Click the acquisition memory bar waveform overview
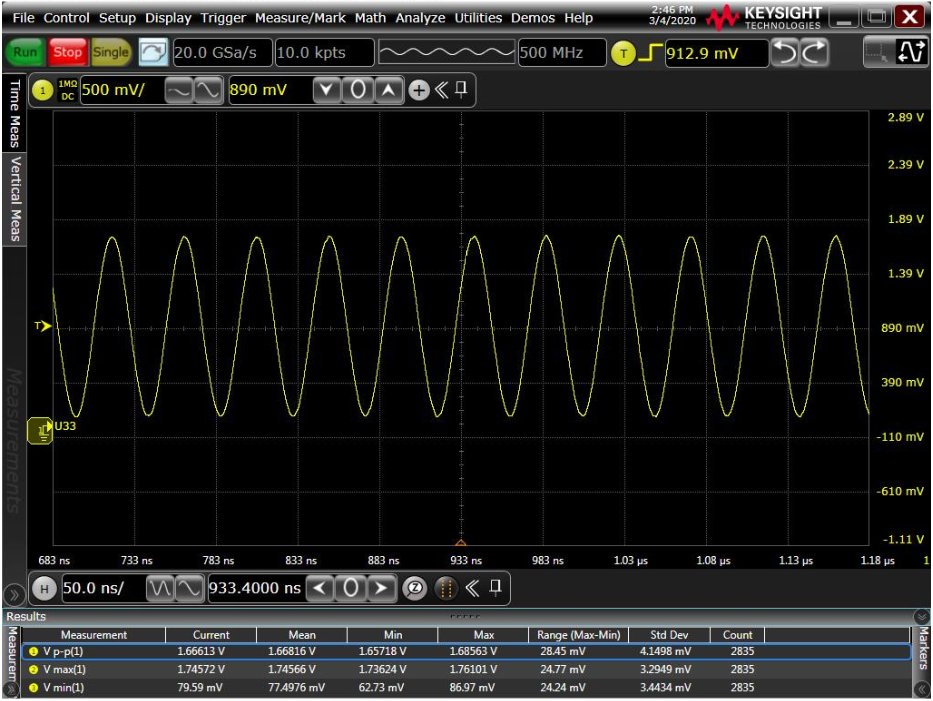Image resolution: width=933 pixels, height=701 pixels. (446, 53)
